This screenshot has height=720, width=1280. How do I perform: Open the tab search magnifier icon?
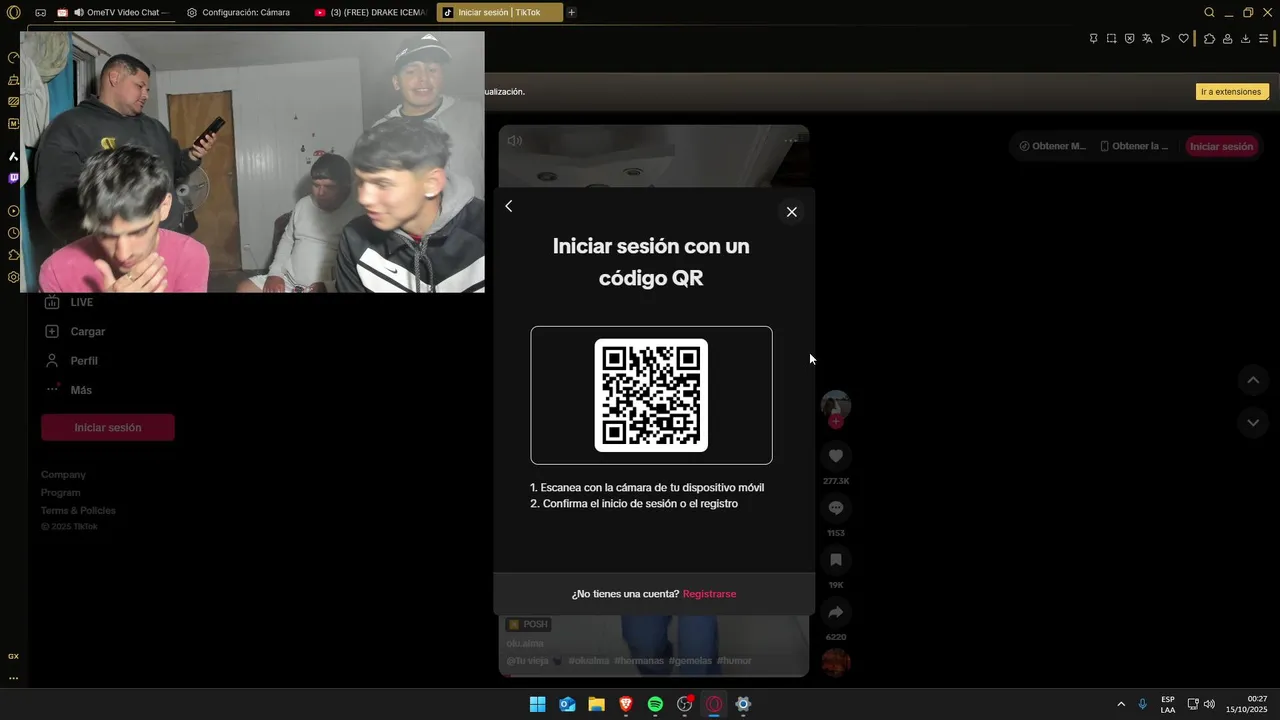[1209, 13]
